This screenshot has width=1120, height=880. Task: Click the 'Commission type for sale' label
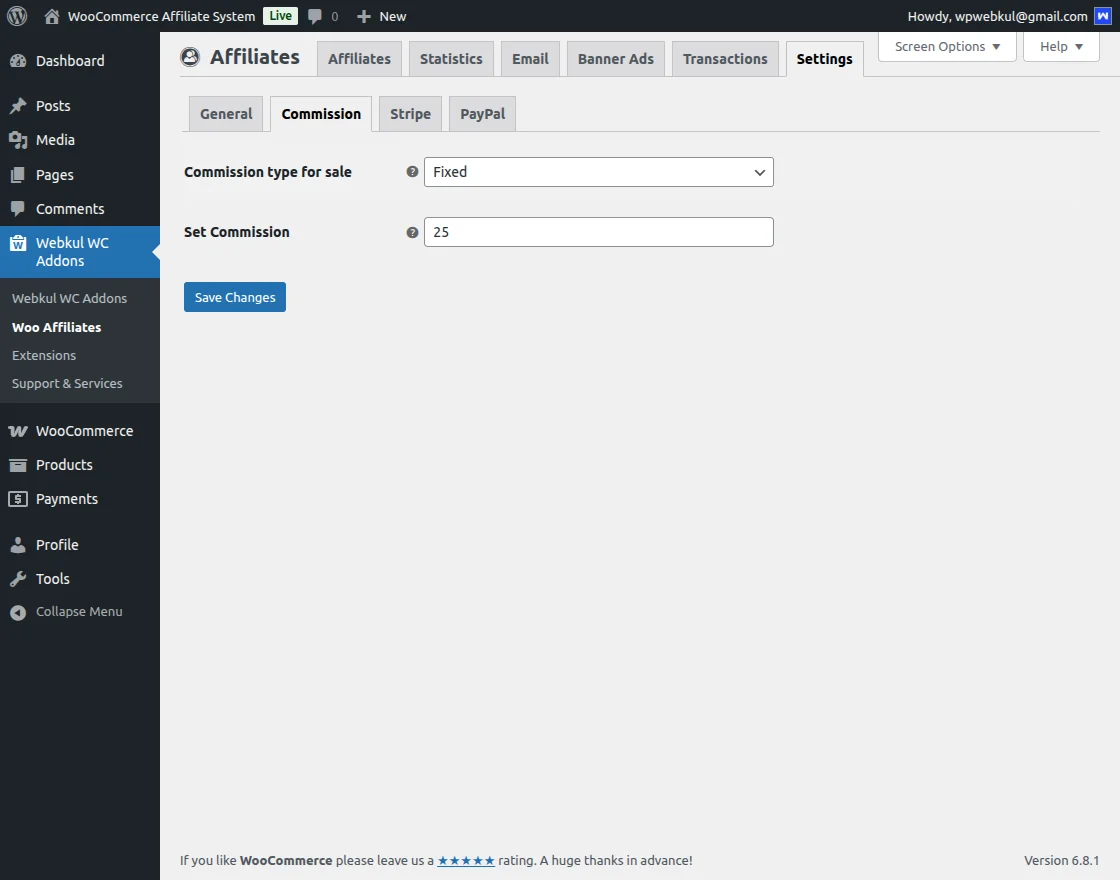click(268, 171)
